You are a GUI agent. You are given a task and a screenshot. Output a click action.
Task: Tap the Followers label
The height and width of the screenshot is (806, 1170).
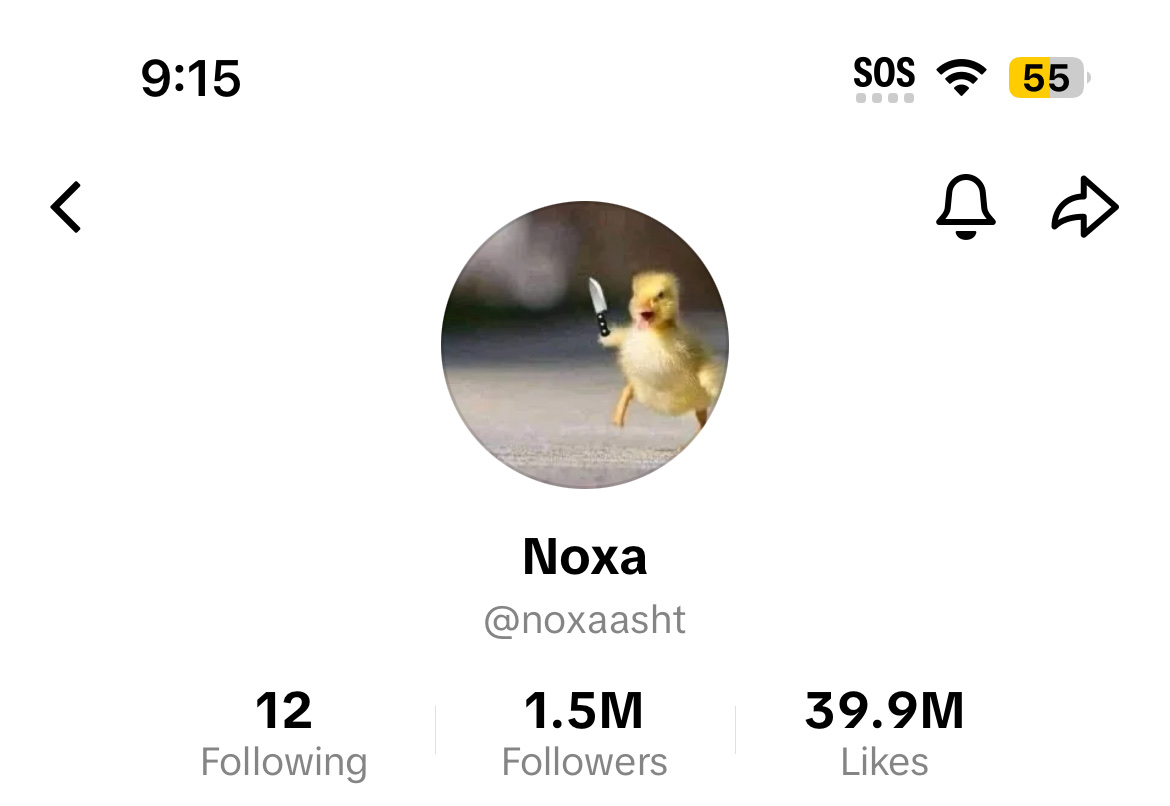coord(584,762)
